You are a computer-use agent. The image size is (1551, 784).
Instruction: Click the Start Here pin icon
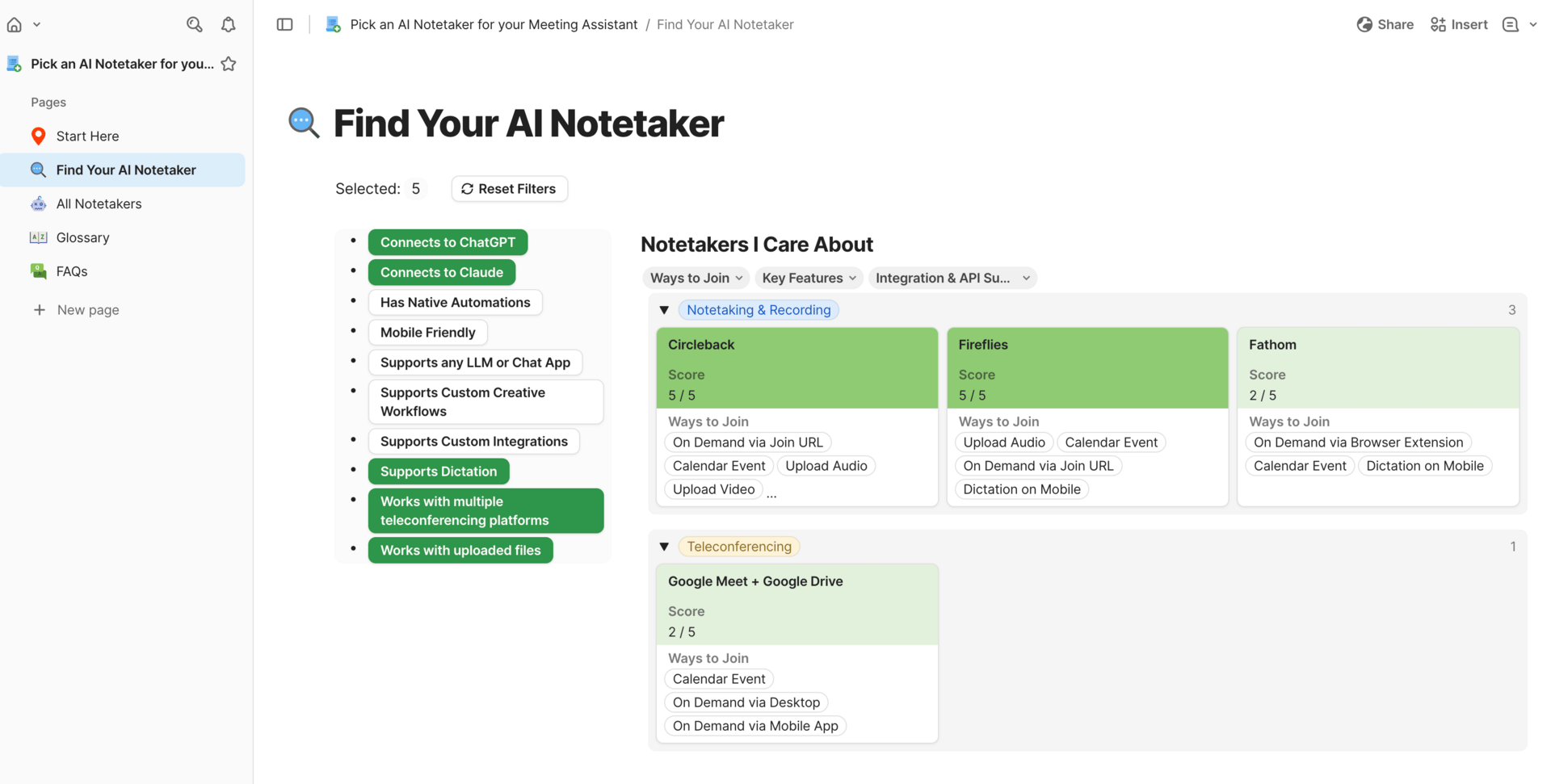click(38, 136)
